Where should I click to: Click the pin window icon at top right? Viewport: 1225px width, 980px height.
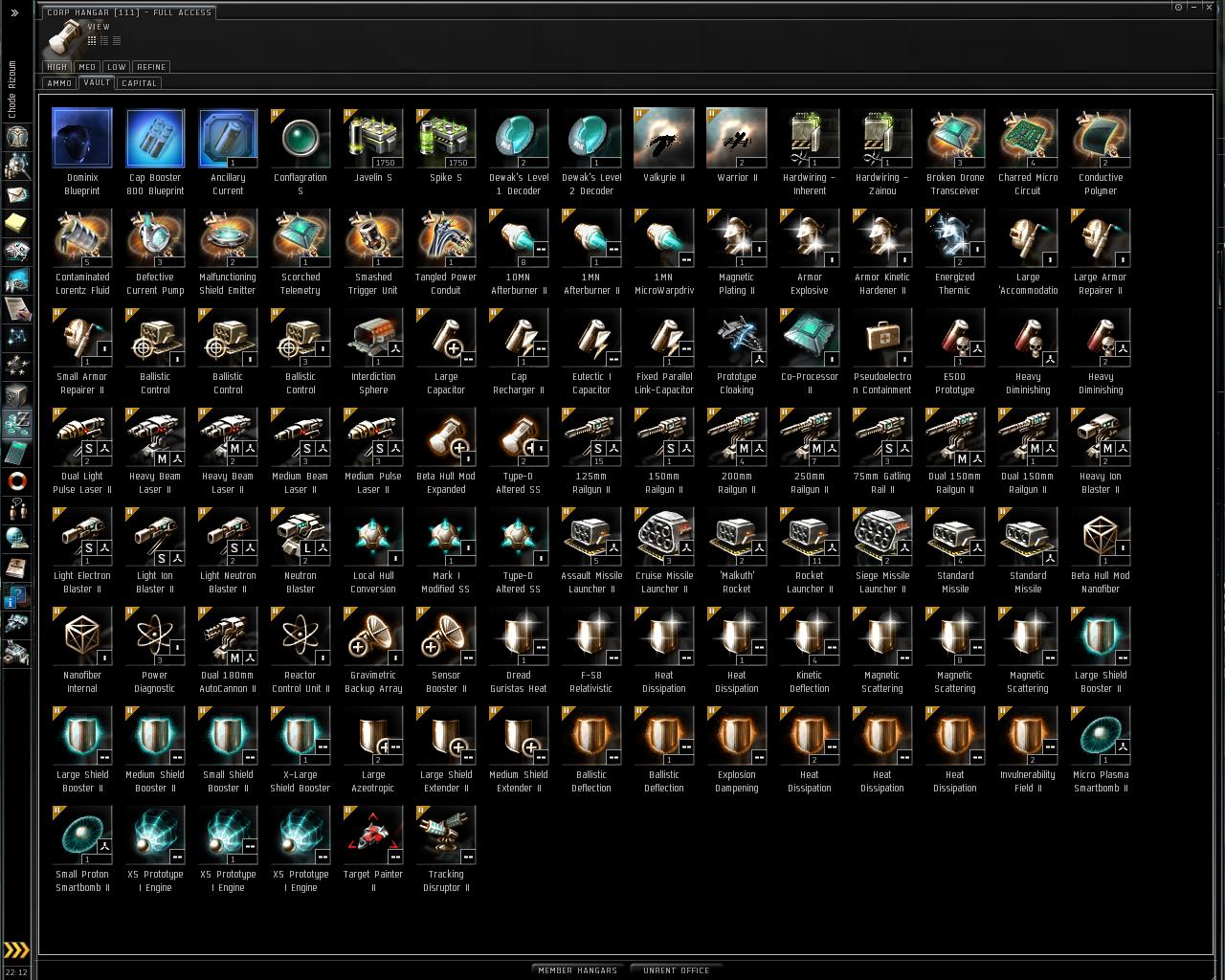pyautogui.click(x=1178, y=7)
